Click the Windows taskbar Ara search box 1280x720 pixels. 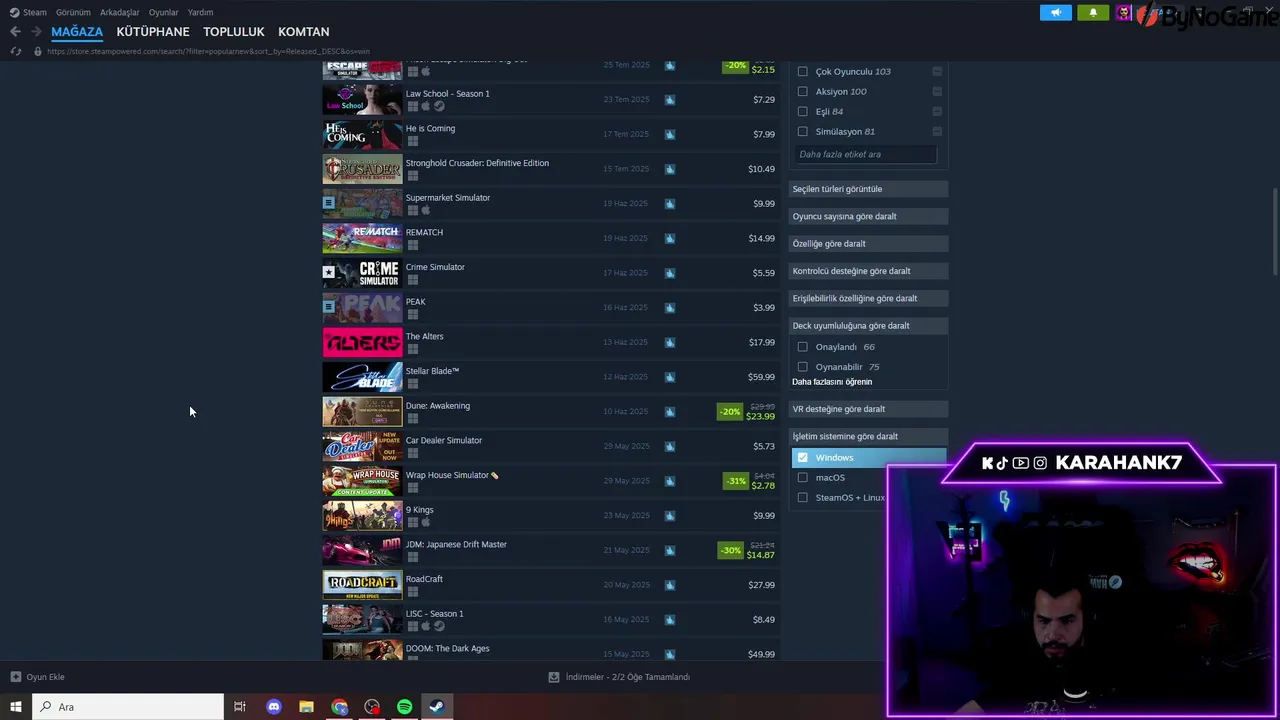click(128, 707)
